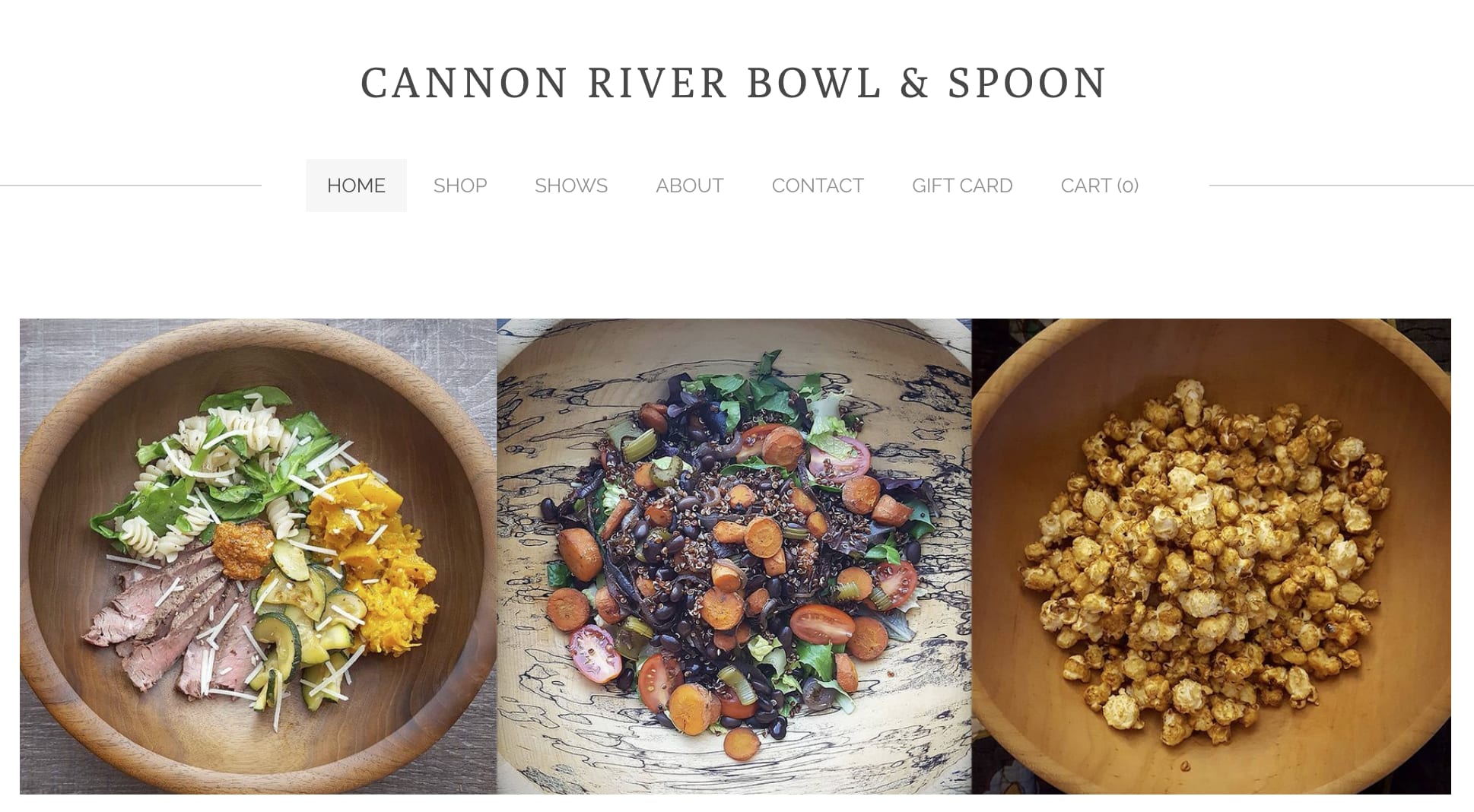Click the Cannon River Bowl & Spoon site title
The height and width of the screenshot is (812, 1474).
pyautogui.click(x=733, y=83)
